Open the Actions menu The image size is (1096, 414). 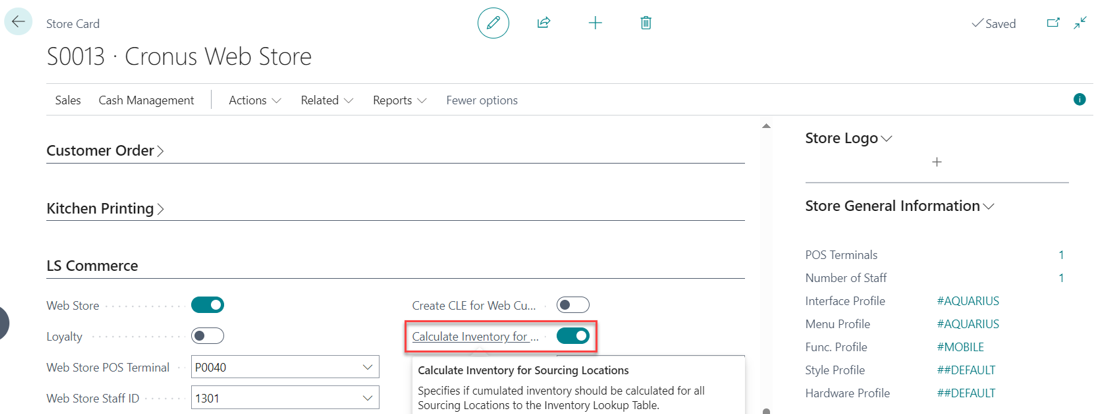[254, 100]
